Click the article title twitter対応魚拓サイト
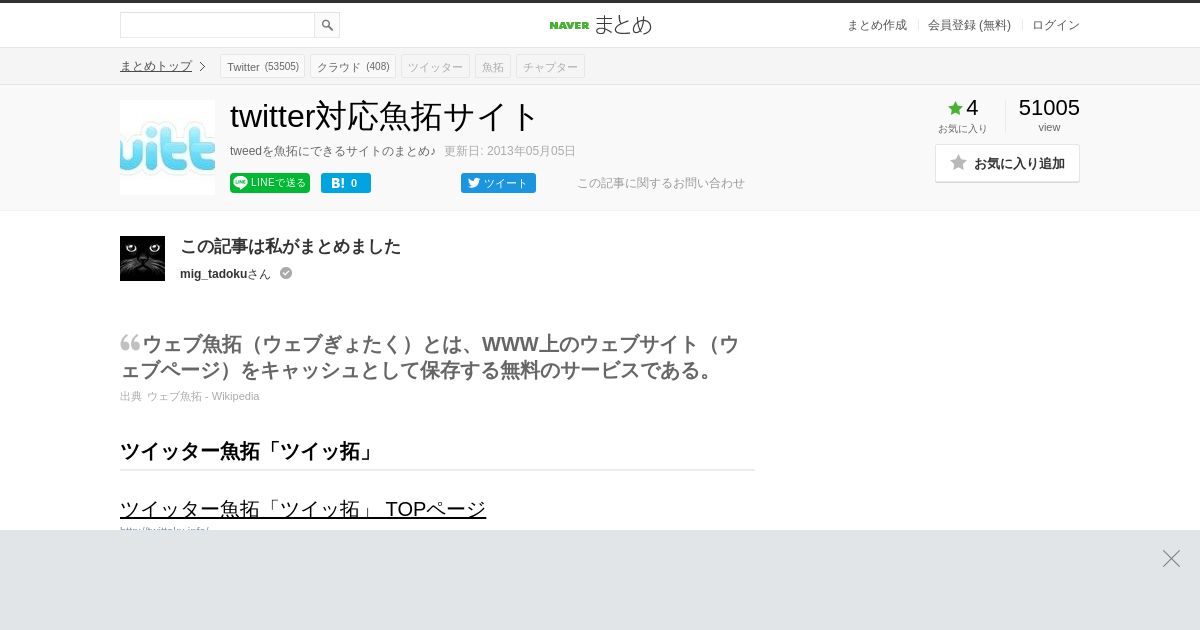Viewport: 1200px width, 630px height. point(384,116)
